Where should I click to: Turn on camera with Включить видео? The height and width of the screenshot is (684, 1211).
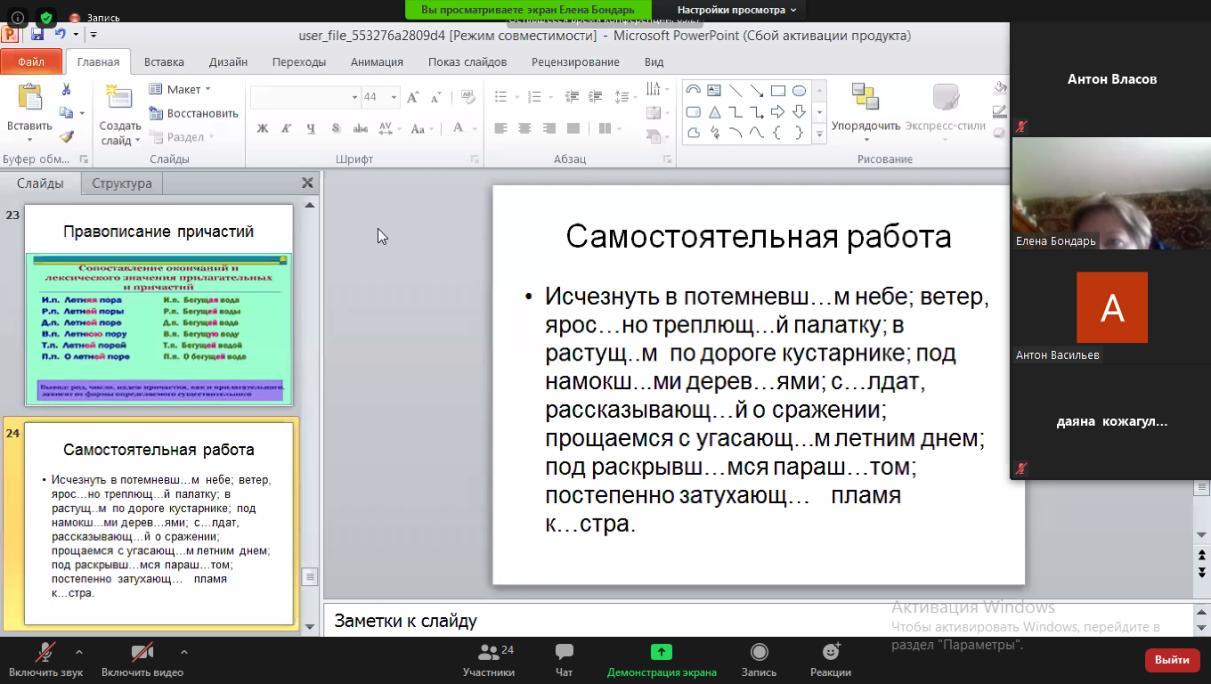point(142,659)
